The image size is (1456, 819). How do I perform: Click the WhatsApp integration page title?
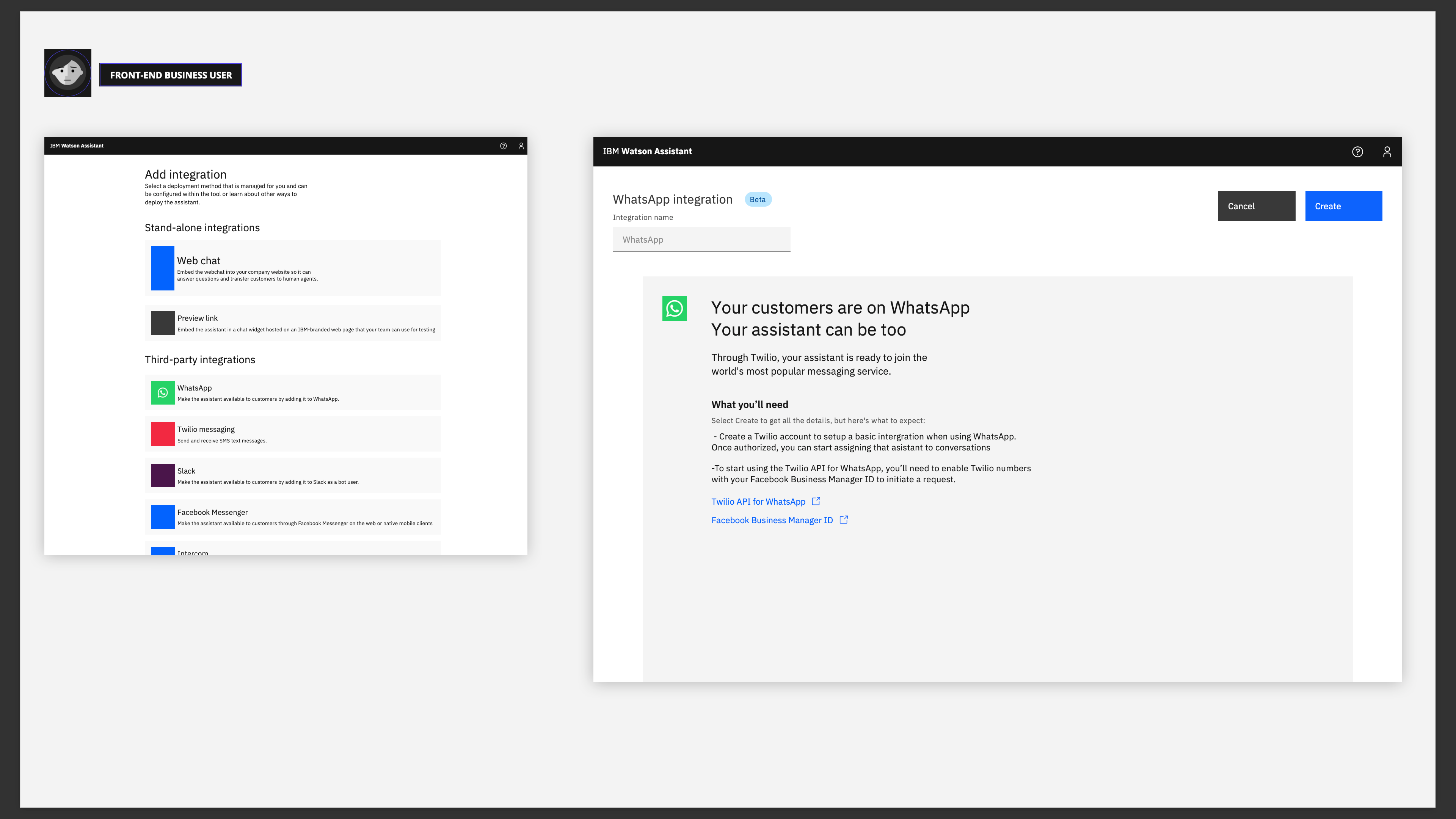point(673,199)
